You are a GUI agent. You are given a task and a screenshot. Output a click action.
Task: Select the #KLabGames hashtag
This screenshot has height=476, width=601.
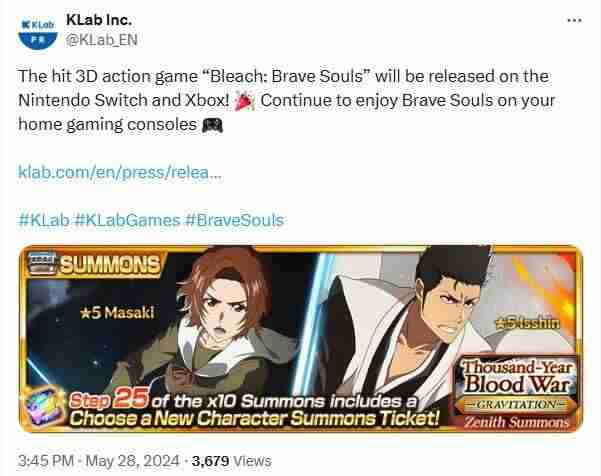(127, 220)
